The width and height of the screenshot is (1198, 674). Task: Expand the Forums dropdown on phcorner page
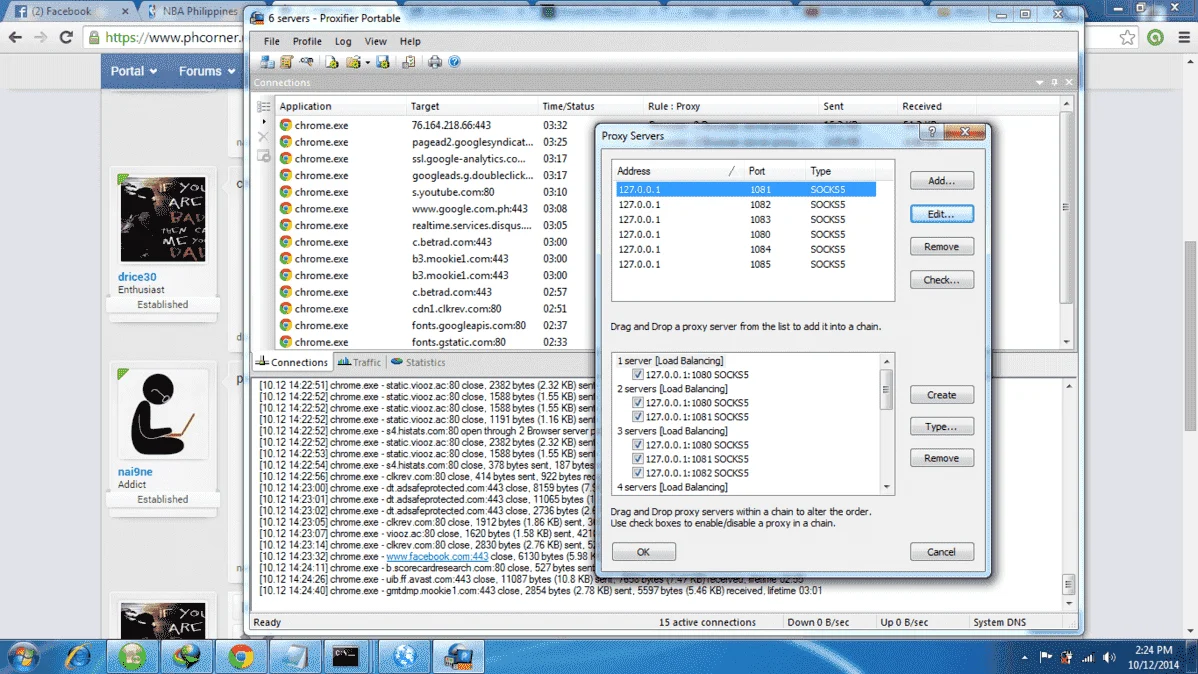click(206, 71)
